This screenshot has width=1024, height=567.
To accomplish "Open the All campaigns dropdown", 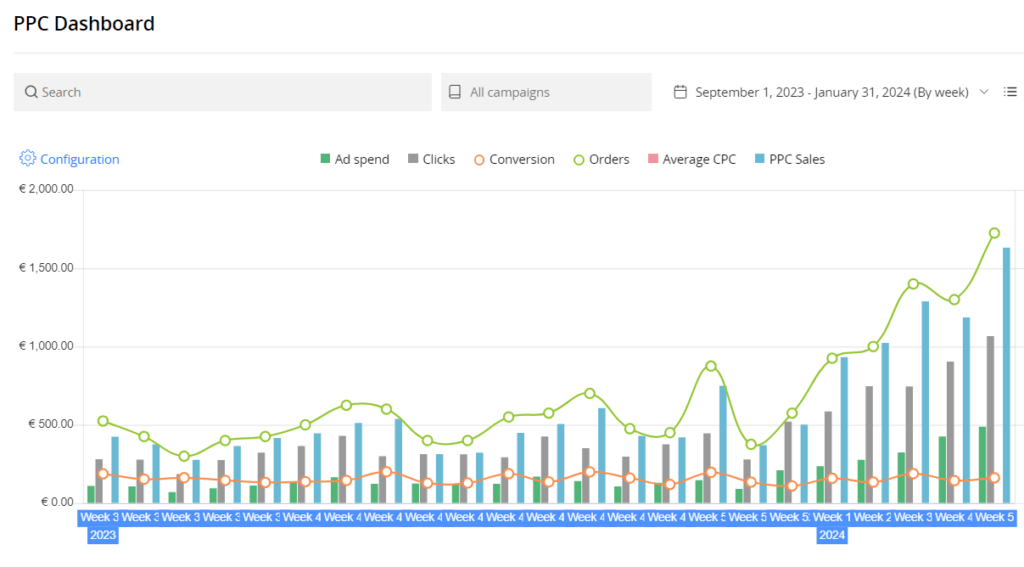I will (546, 92).
